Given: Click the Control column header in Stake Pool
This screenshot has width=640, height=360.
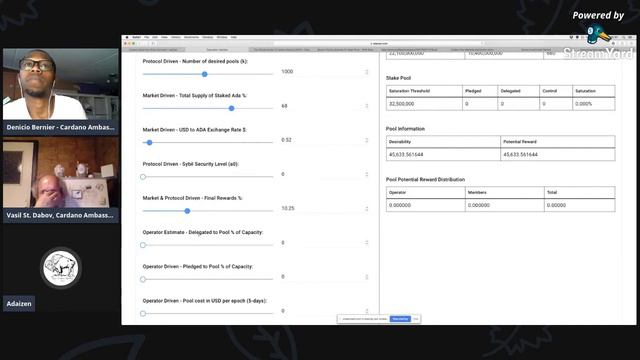Looking at the screenshot, I should (549, 91).
